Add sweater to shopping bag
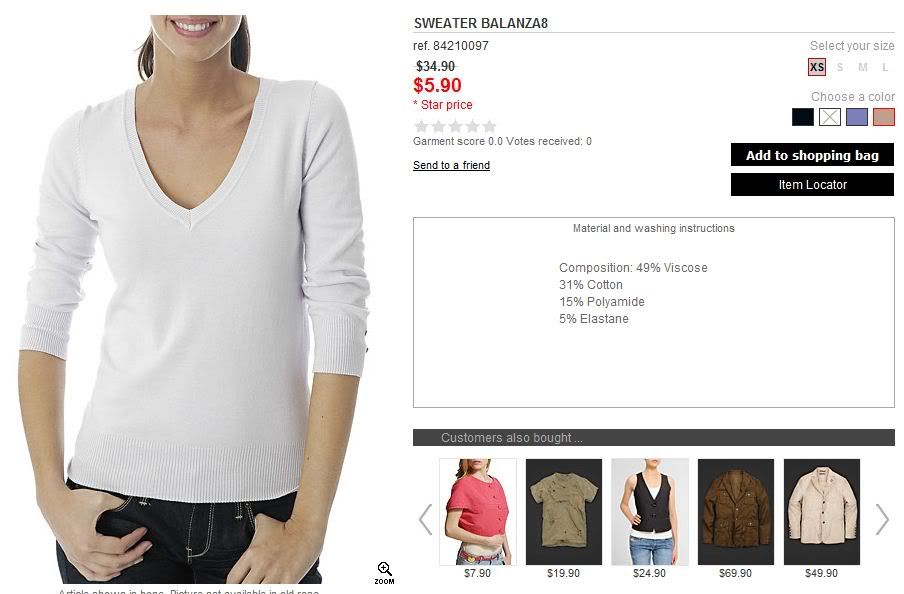 coord(812,155)
